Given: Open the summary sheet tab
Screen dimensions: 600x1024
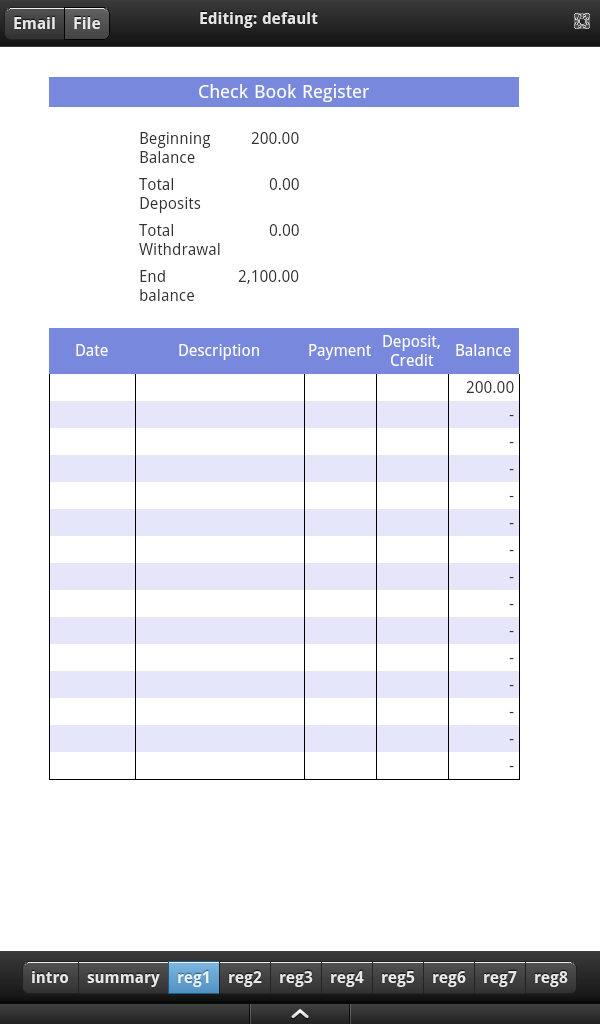Looking at the screenshot, I should [x=123, y=978].
